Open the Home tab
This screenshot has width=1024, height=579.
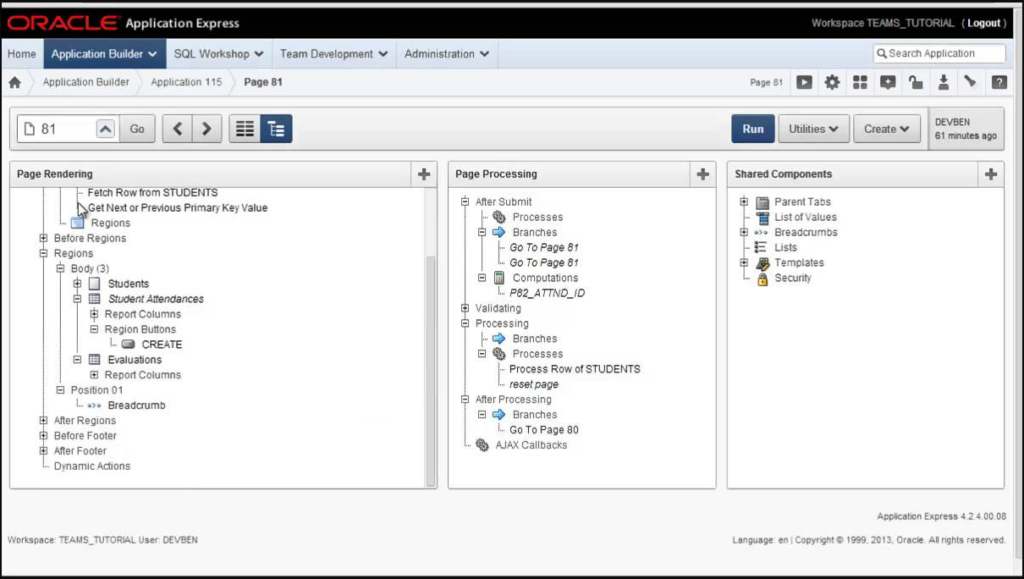click(x=22, y=54)
